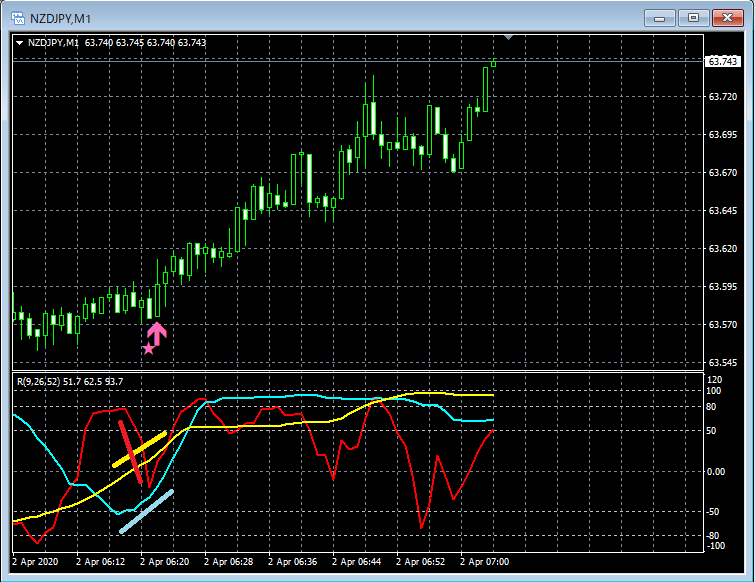Click the 63.695 price scale label
This screenshot has height=582, width=755.
coord(723,135)
